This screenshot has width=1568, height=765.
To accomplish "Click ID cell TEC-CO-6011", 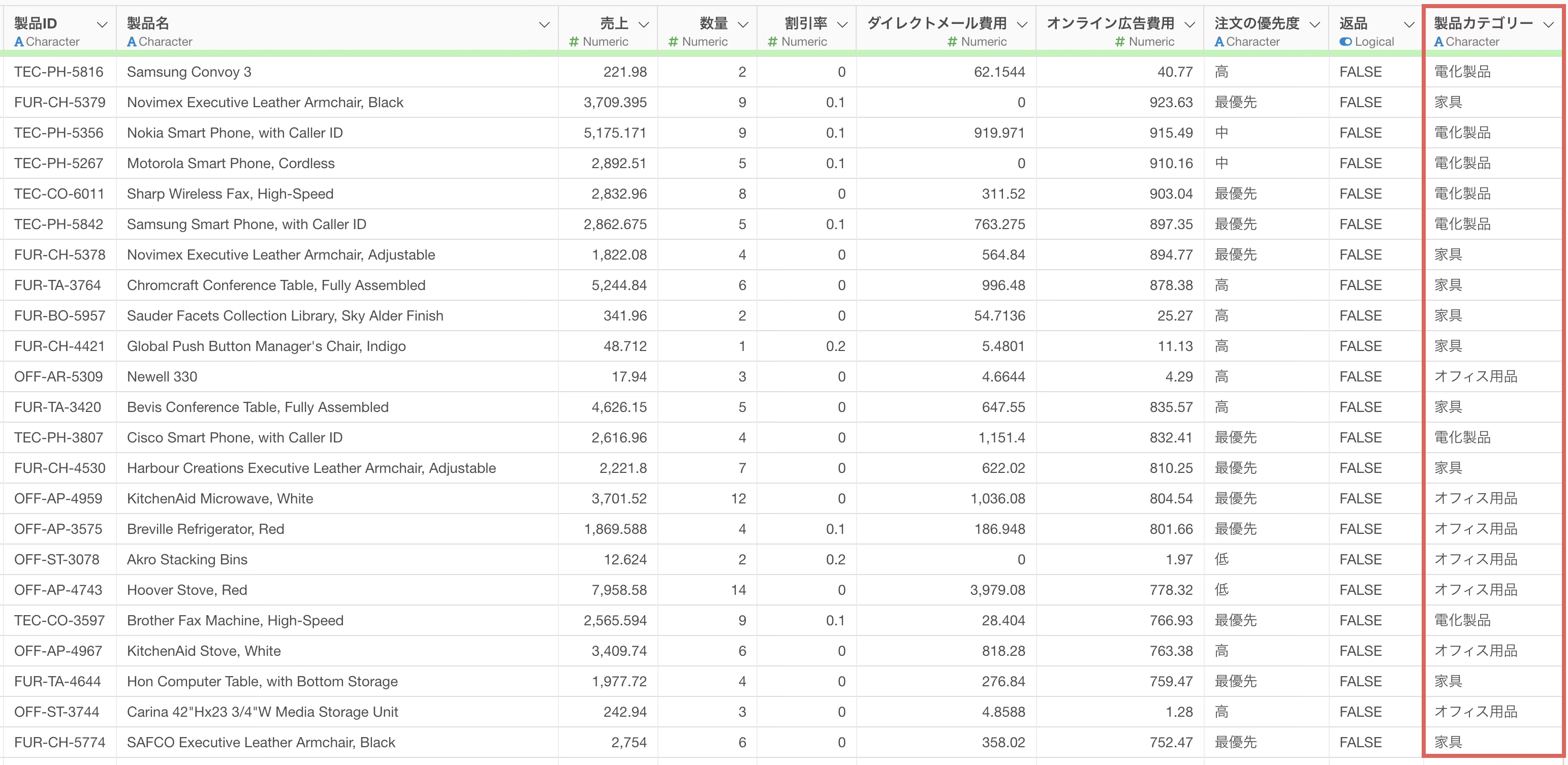I will click(x=59, y=194).
